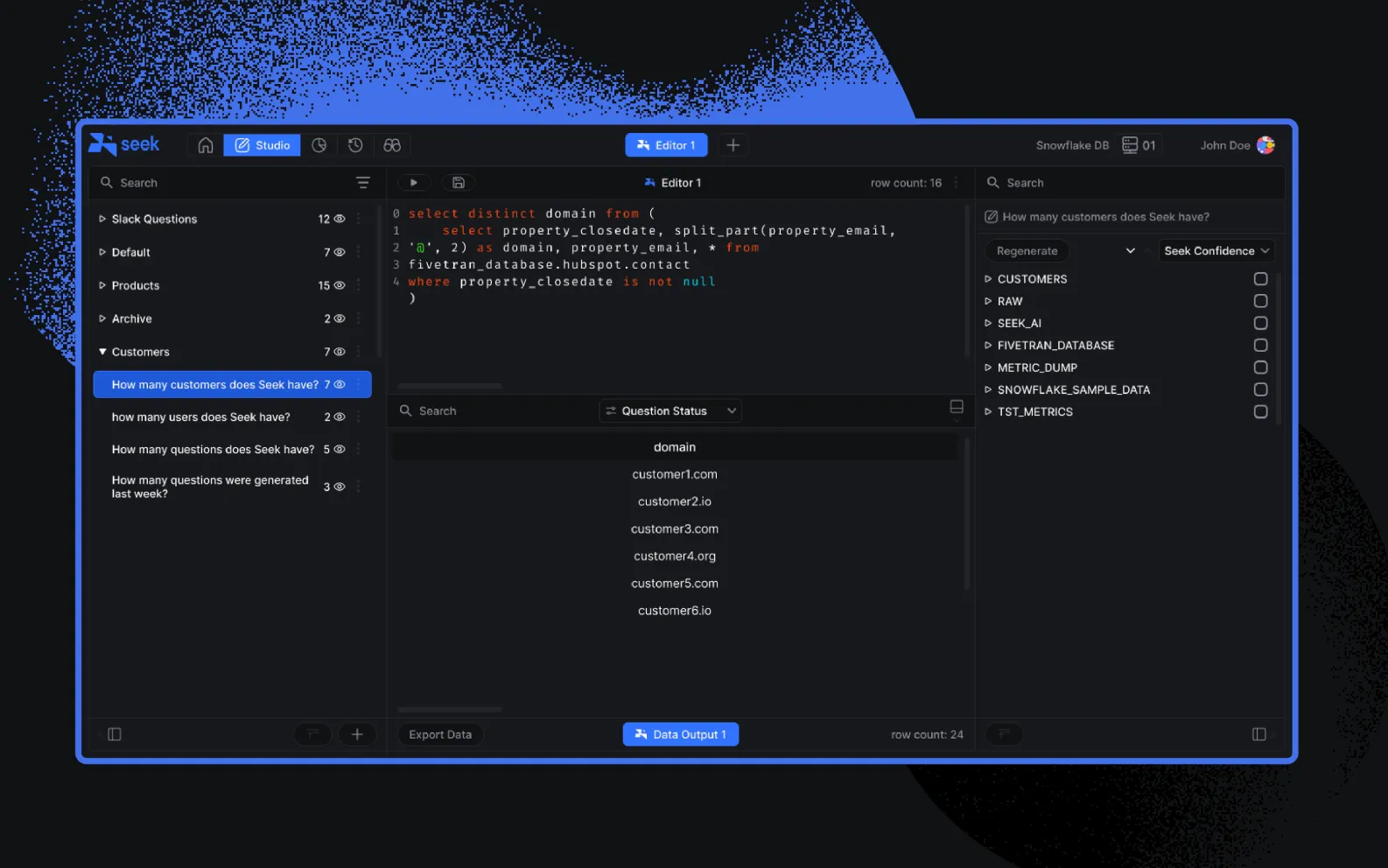Open options for 'how many users' question
The image size is (1388, 868).
pyautogui.click(x=359, y=417)
